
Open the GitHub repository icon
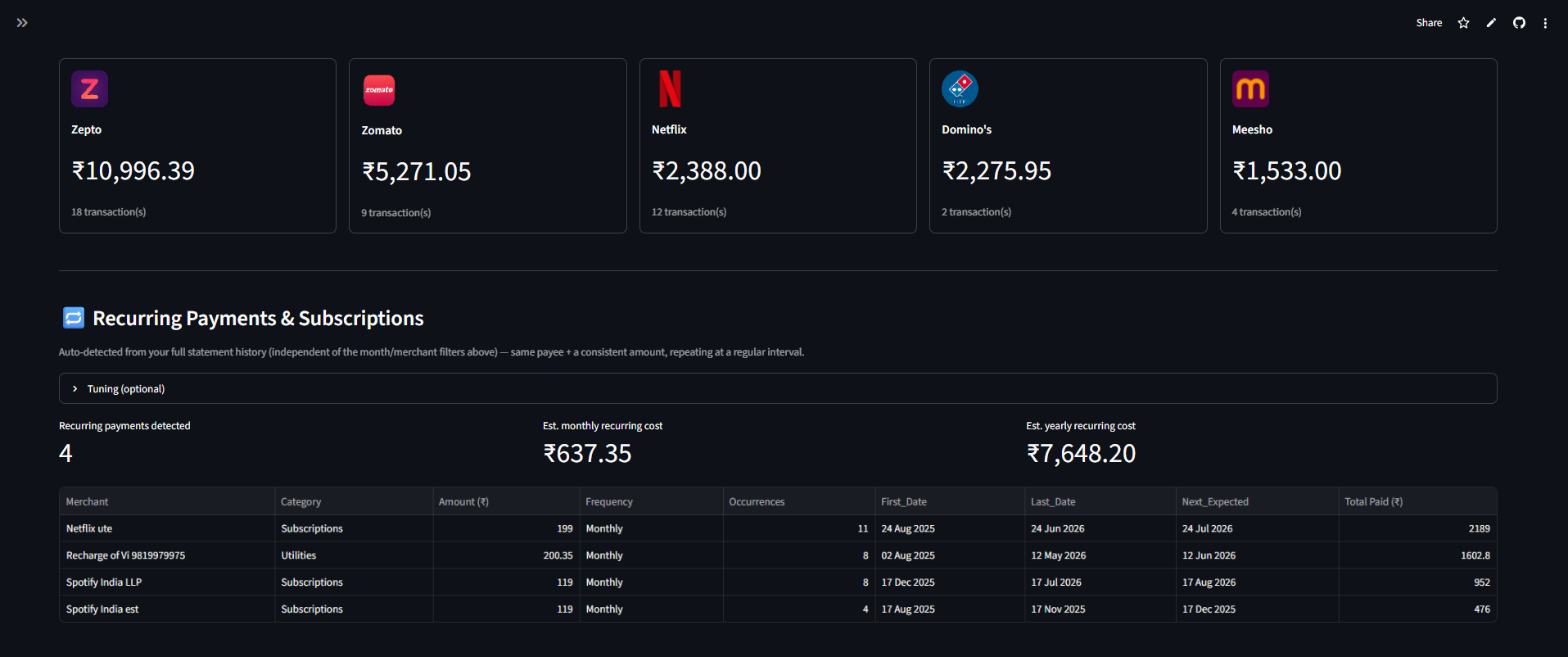(1519, 23)
